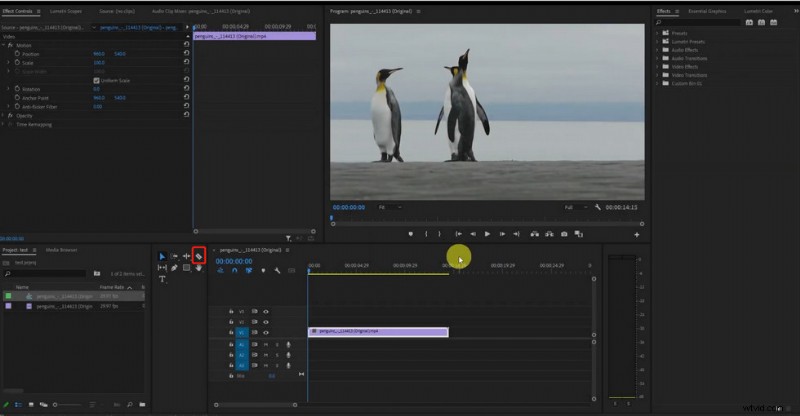
Task: Select the Pen tool
Action: [x=174, y=267]
